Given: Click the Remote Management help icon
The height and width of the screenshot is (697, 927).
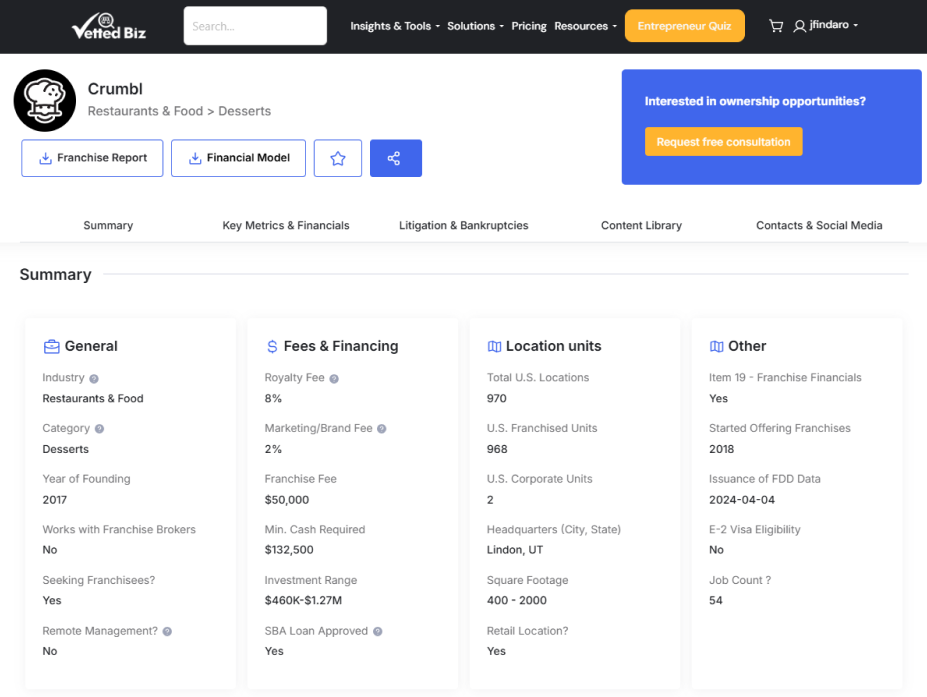Looking at the screenshot, I should 167,631.
